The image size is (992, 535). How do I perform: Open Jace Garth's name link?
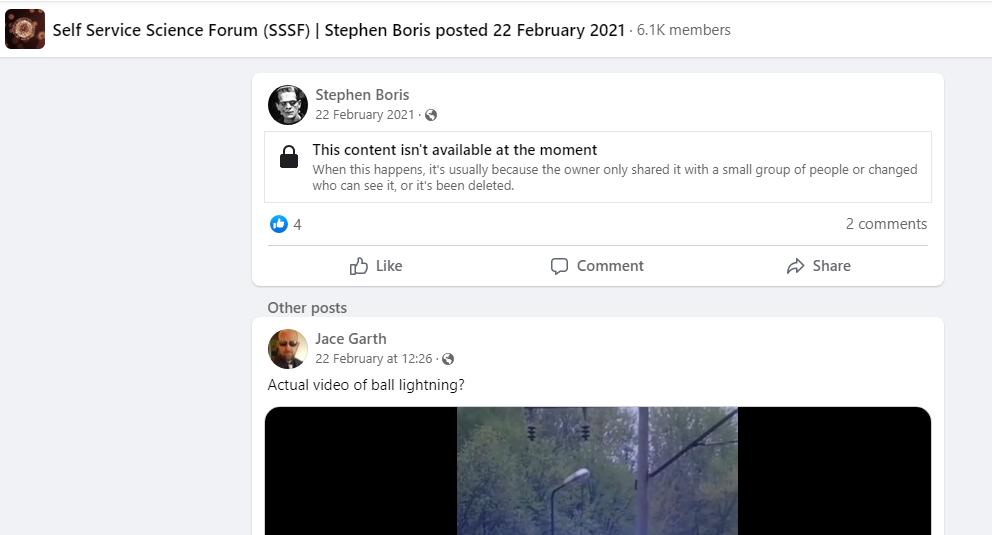(x=350, y=339)
